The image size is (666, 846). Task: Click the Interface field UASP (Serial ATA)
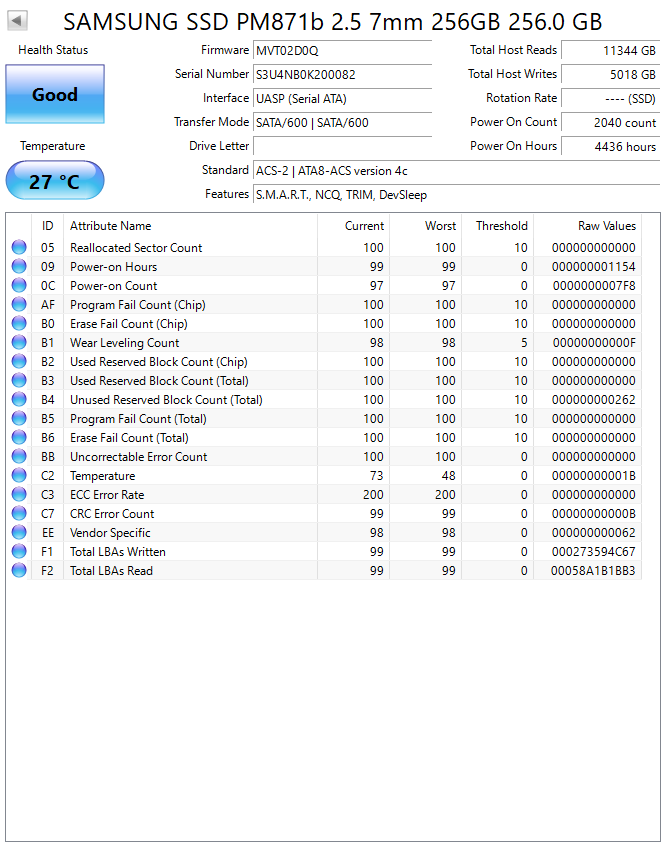click(x=342, y=98)
